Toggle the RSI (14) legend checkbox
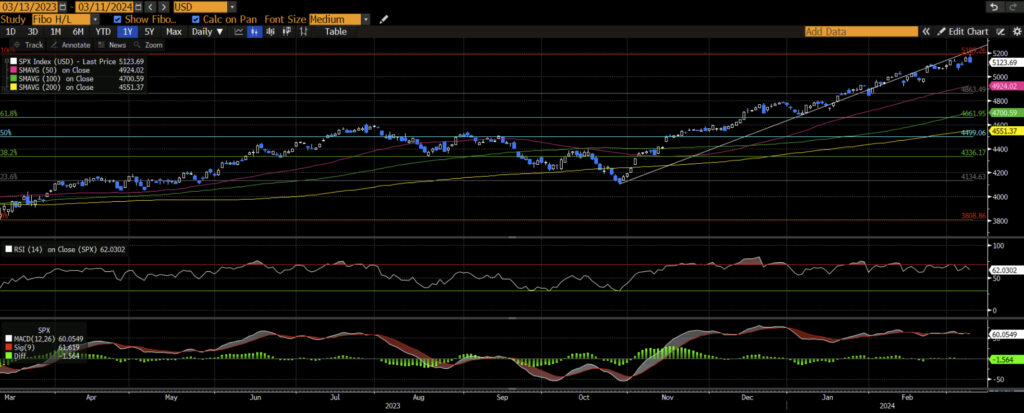1024x413 pixels. pyautogui.click(x=8, y=248)
